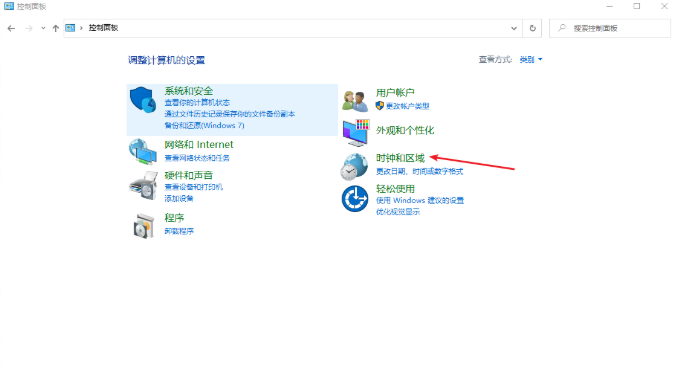675x378 pixels.
Task: Open the 用户帐户 people icon
Action: 355,101
